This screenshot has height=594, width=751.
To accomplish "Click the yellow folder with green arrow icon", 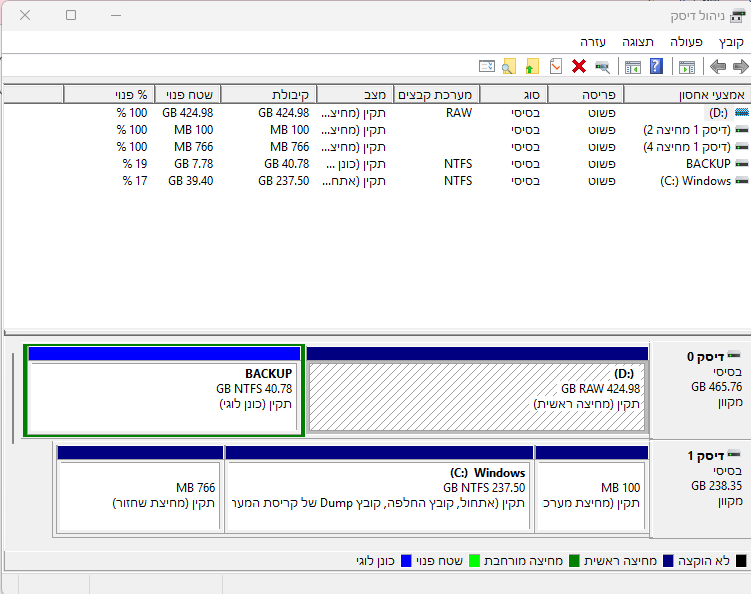I will (532, 67).
